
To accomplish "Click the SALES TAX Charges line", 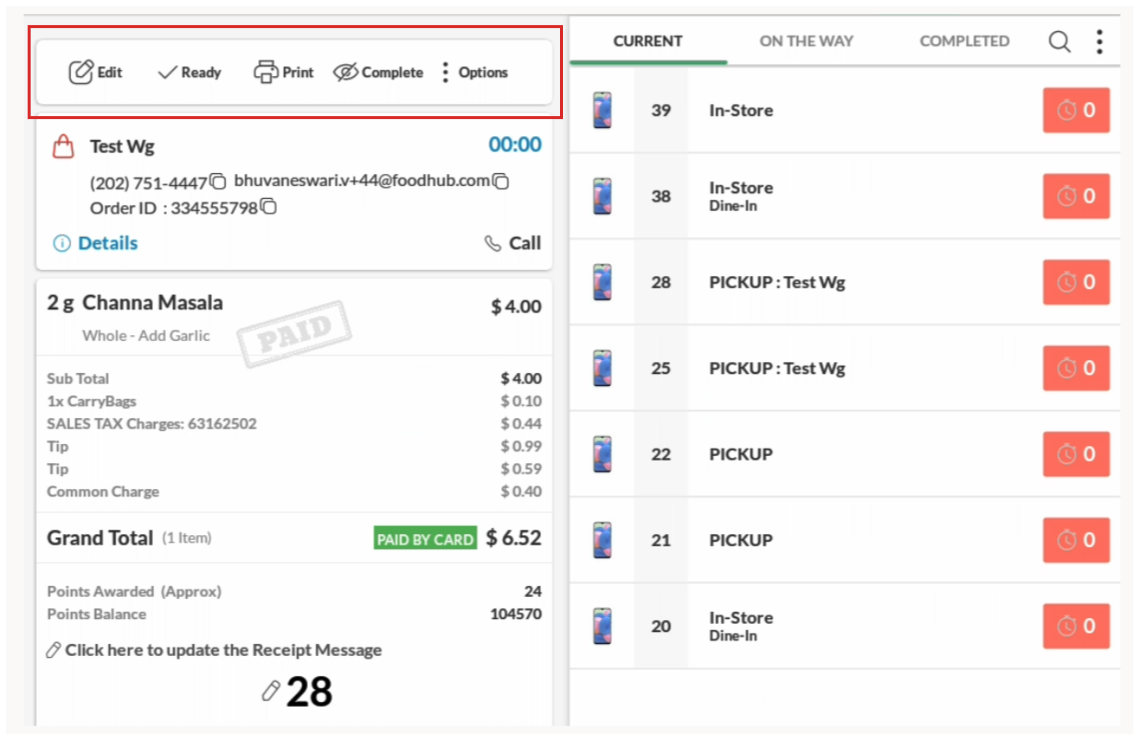I will [x=294, y=423].
